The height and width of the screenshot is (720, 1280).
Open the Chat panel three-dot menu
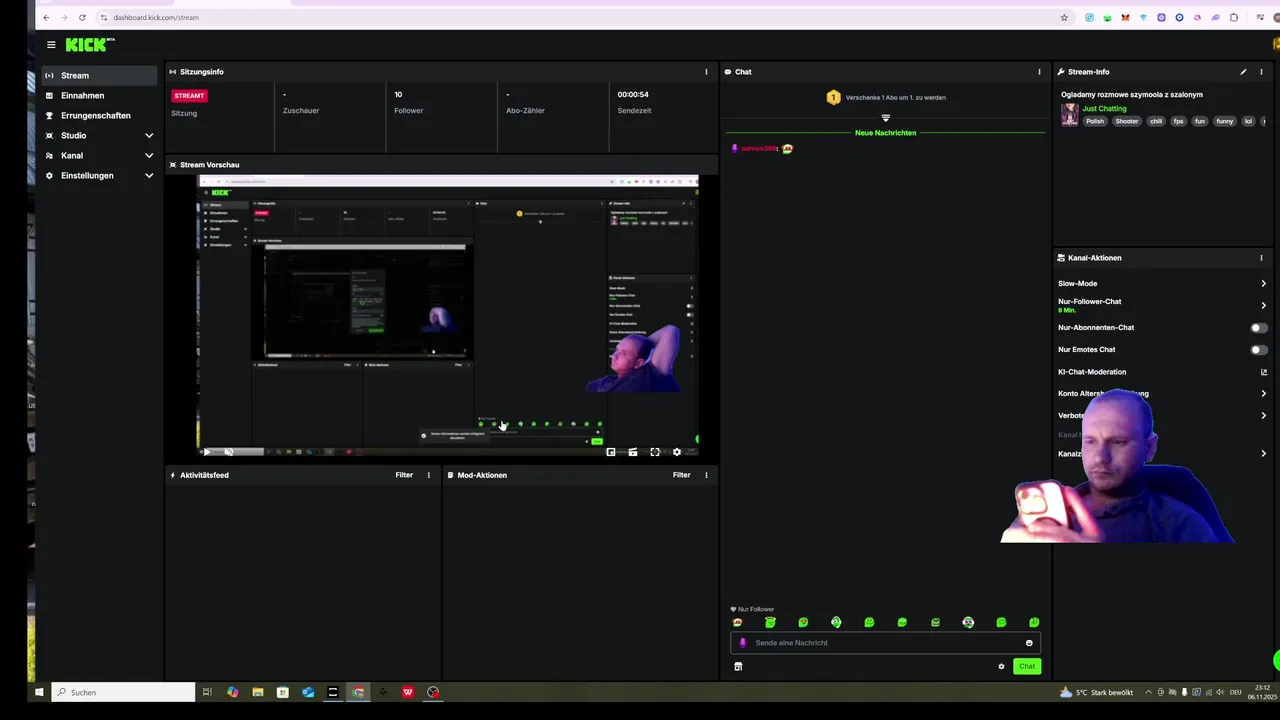pos(1039,72)
